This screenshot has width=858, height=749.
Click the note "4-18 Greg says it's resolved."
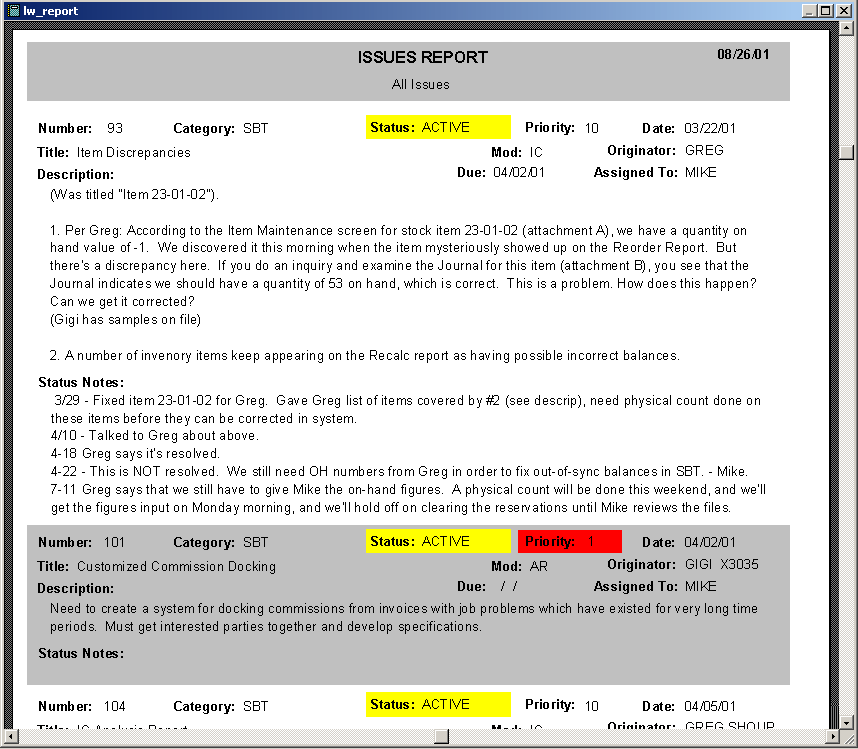tap(135, 454)
